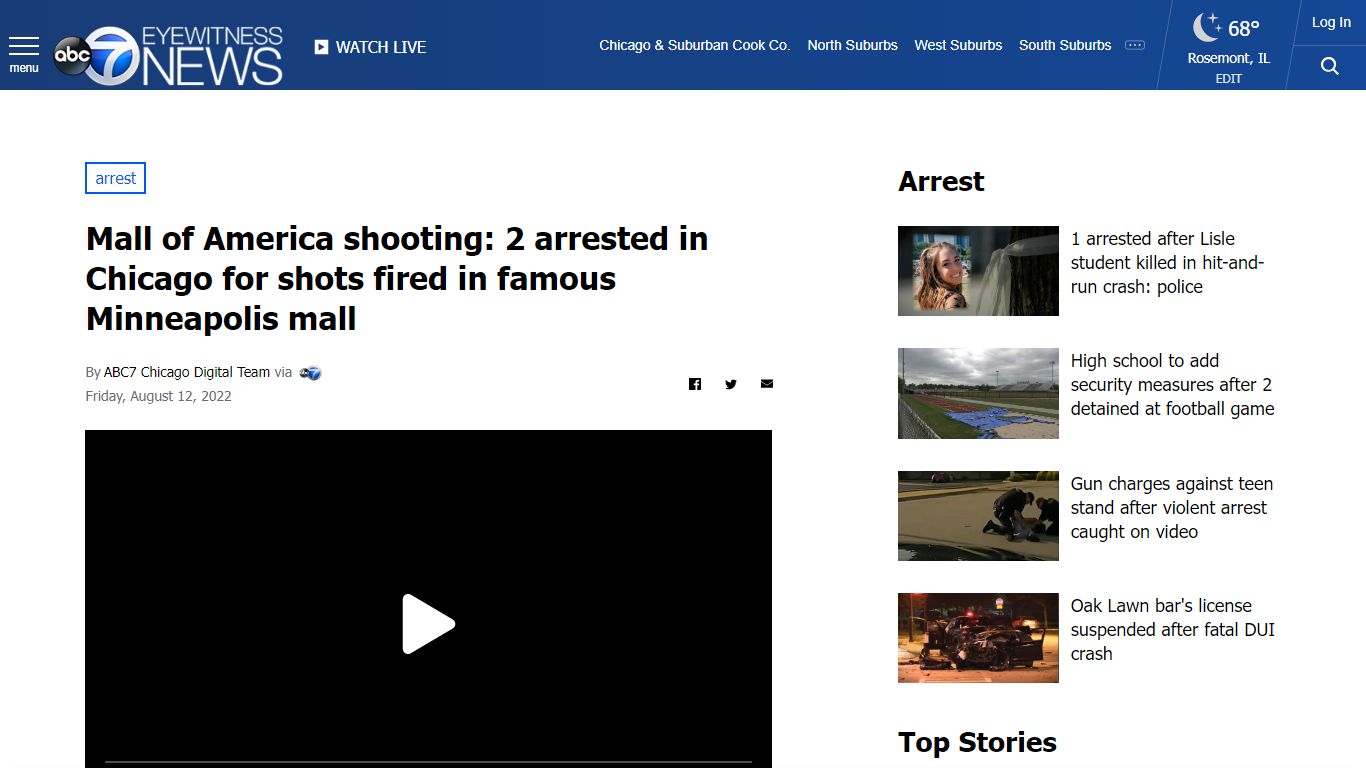Click the Watch Live play icon
Screen dimensions: 1366x768
click(321, 47)
